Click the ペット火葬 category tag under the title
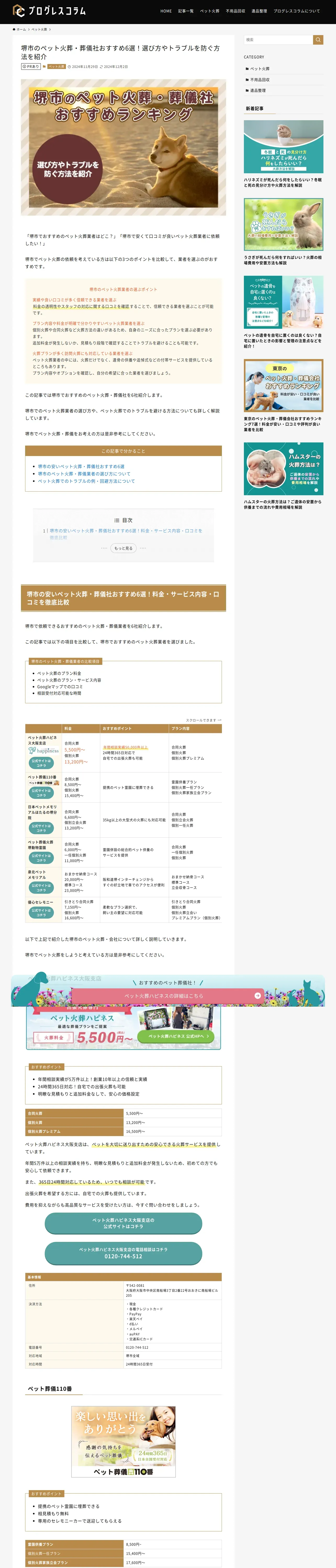The height and width of the screenshot is (1568, 336). [57, 67]
